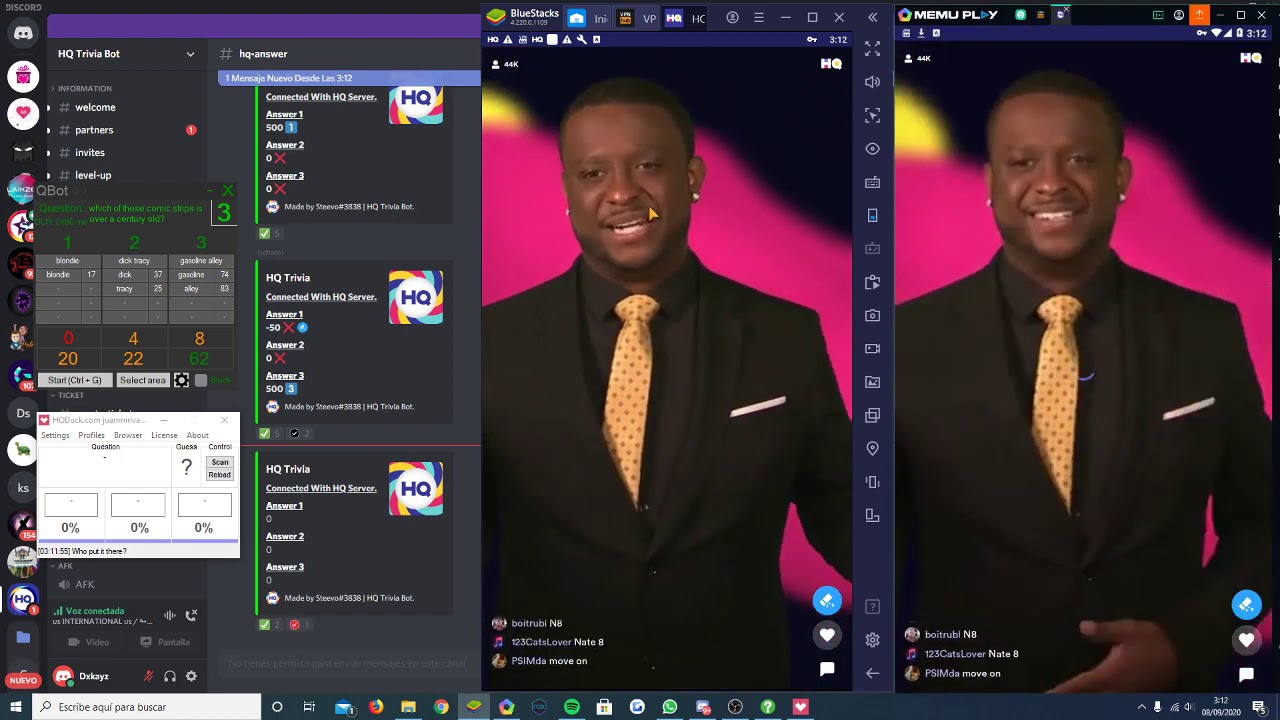Open BlueStacks account profile icon
This screenshot has height=720, width=1280.
[733, 17]
